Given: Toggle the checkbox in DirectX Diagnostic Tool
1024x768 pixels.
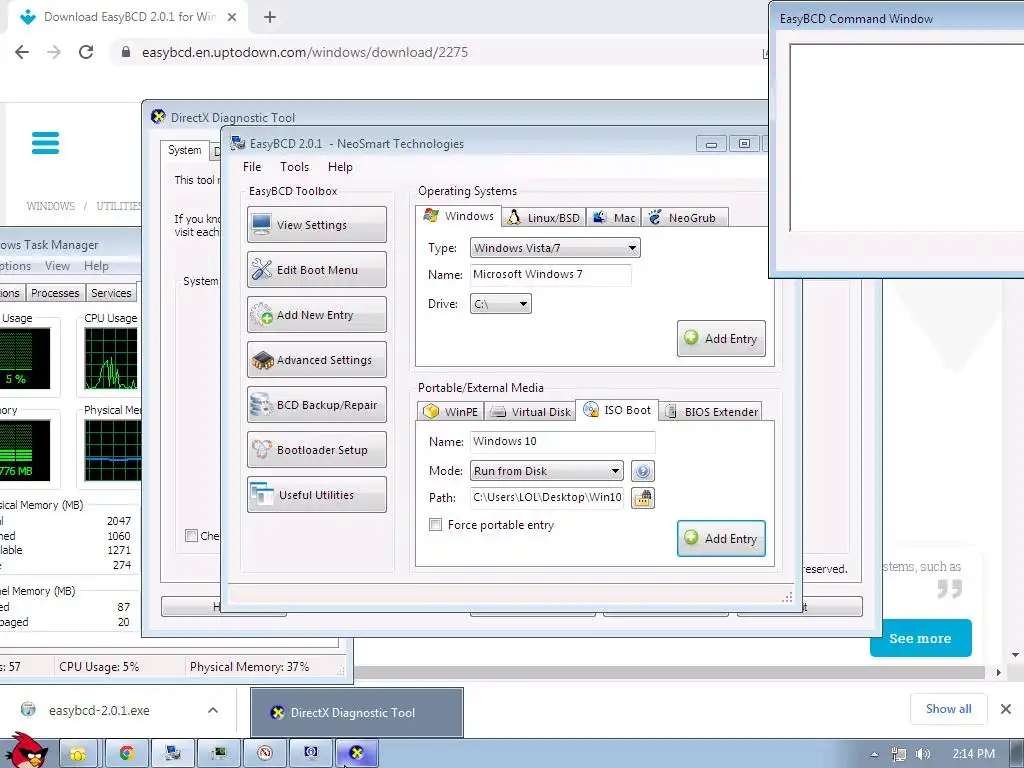Looking at the screenshot, I should 191,536.
